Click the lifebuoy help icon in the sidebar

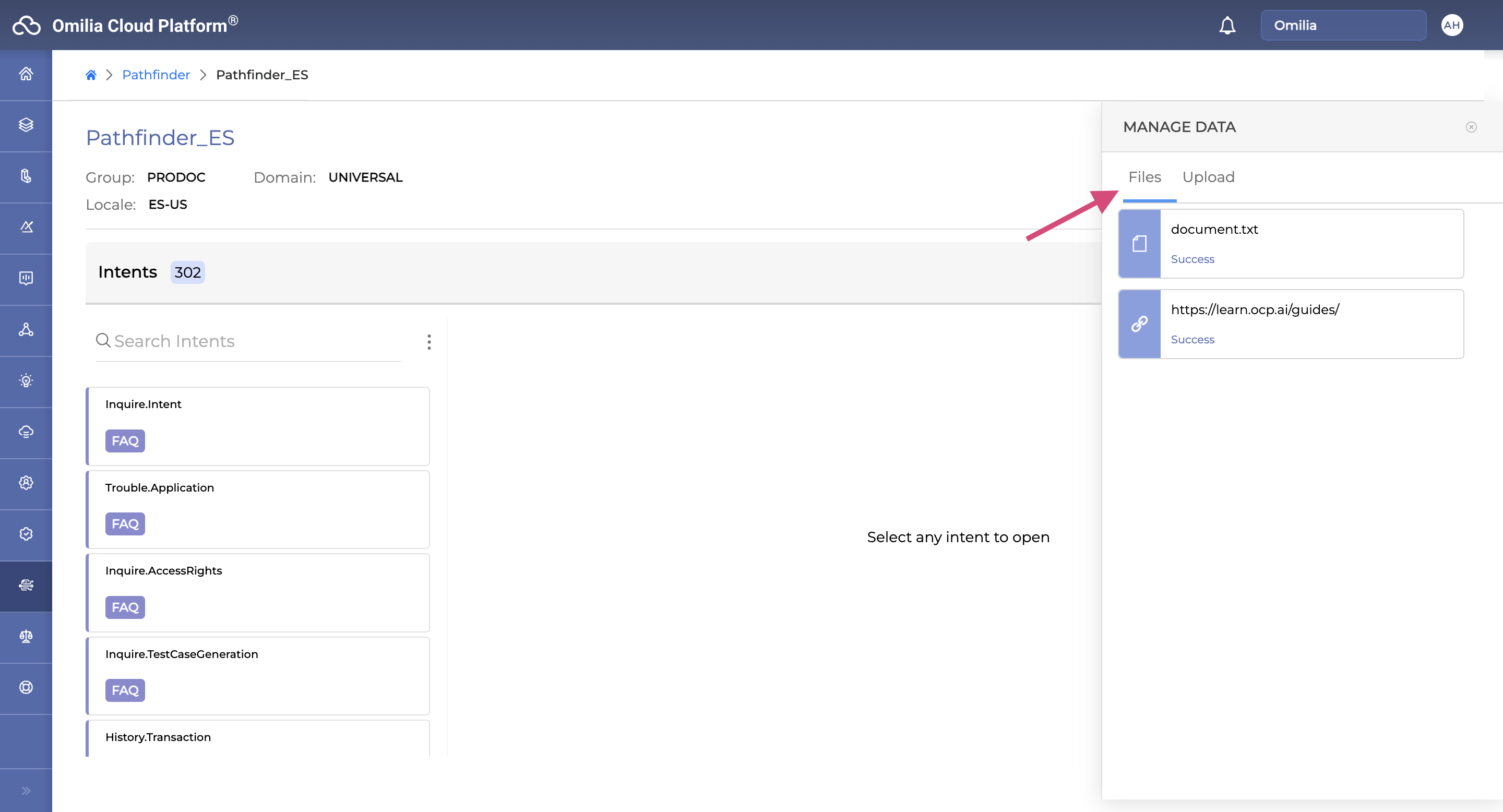pyautogui.click(x=26, y=687)
